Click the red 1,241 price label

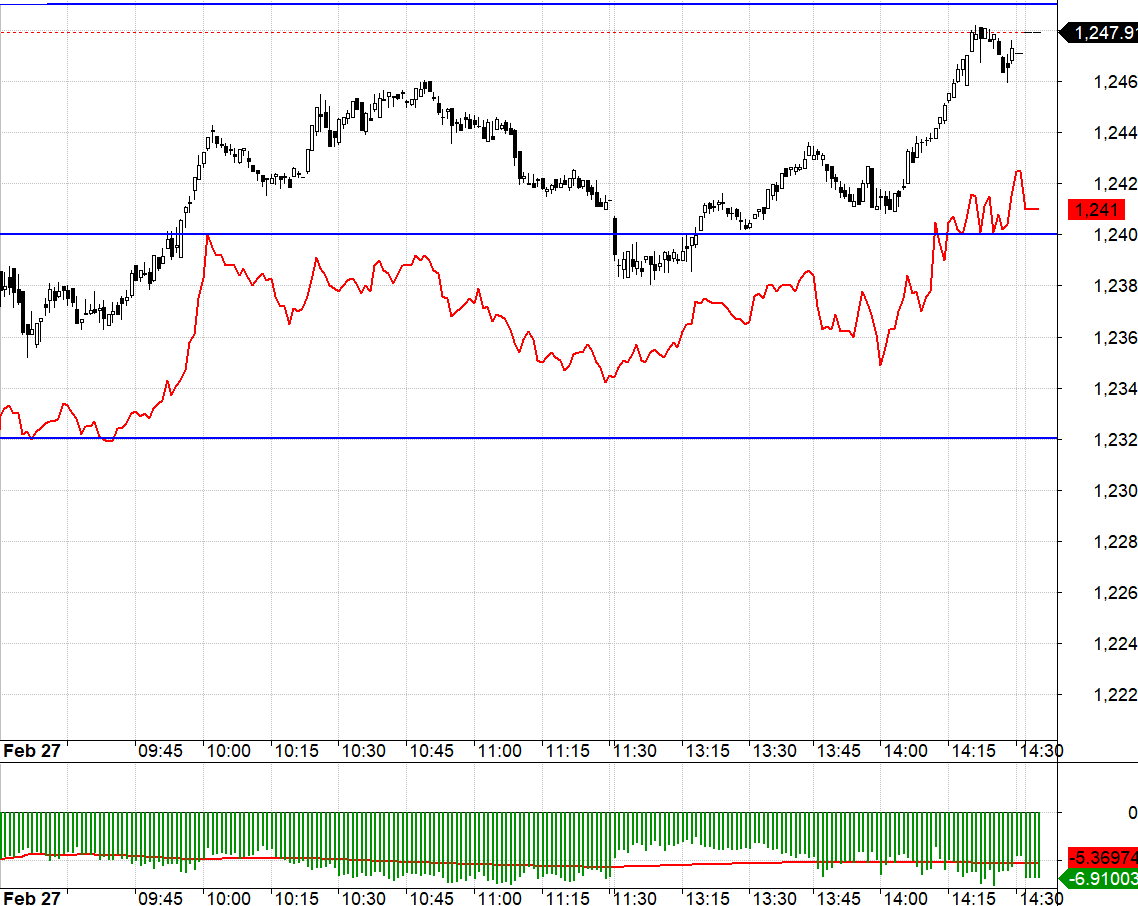(x=1097, y=210)
